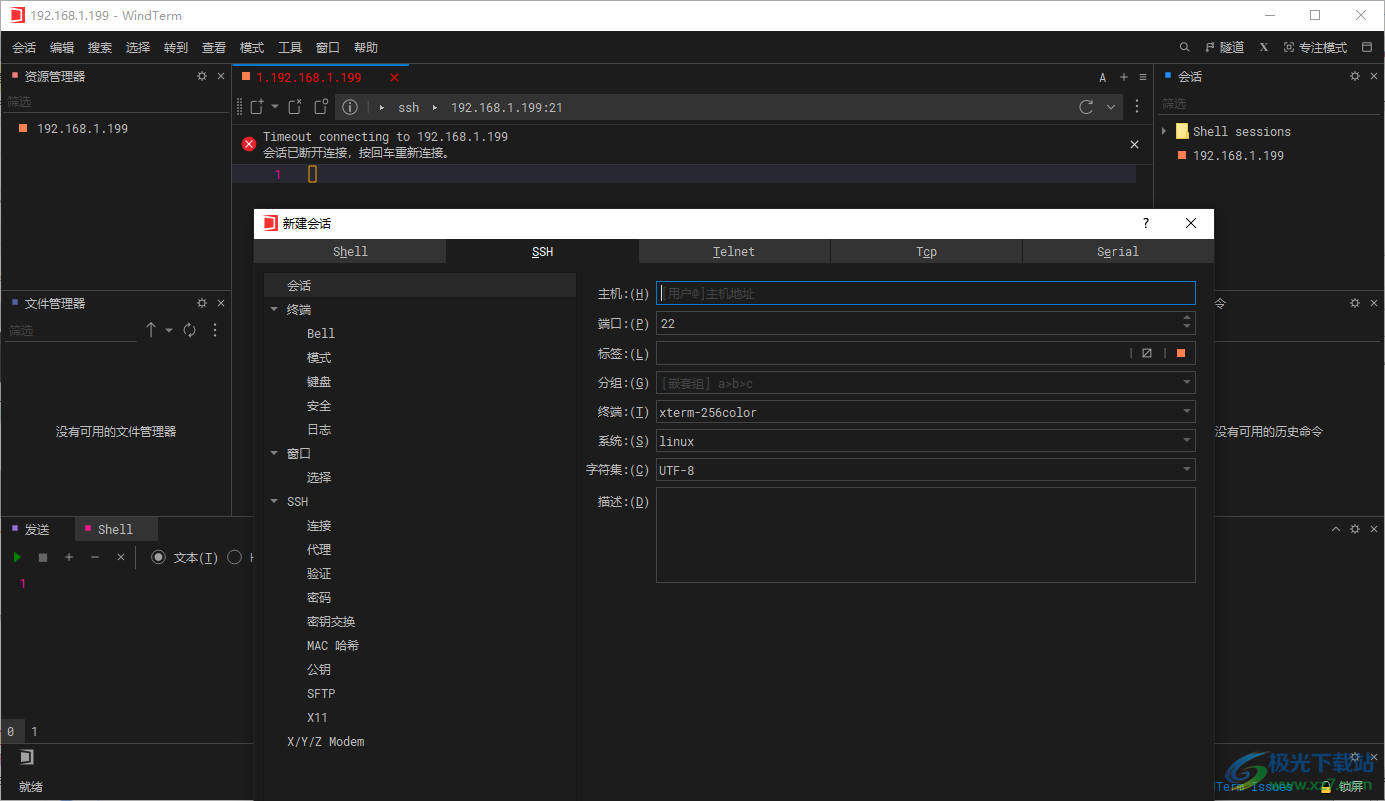The height and width of the screenshot is (801, 1385).
Task: Dismiss the timeout connection alert
Action: [x=1134, y=144]
